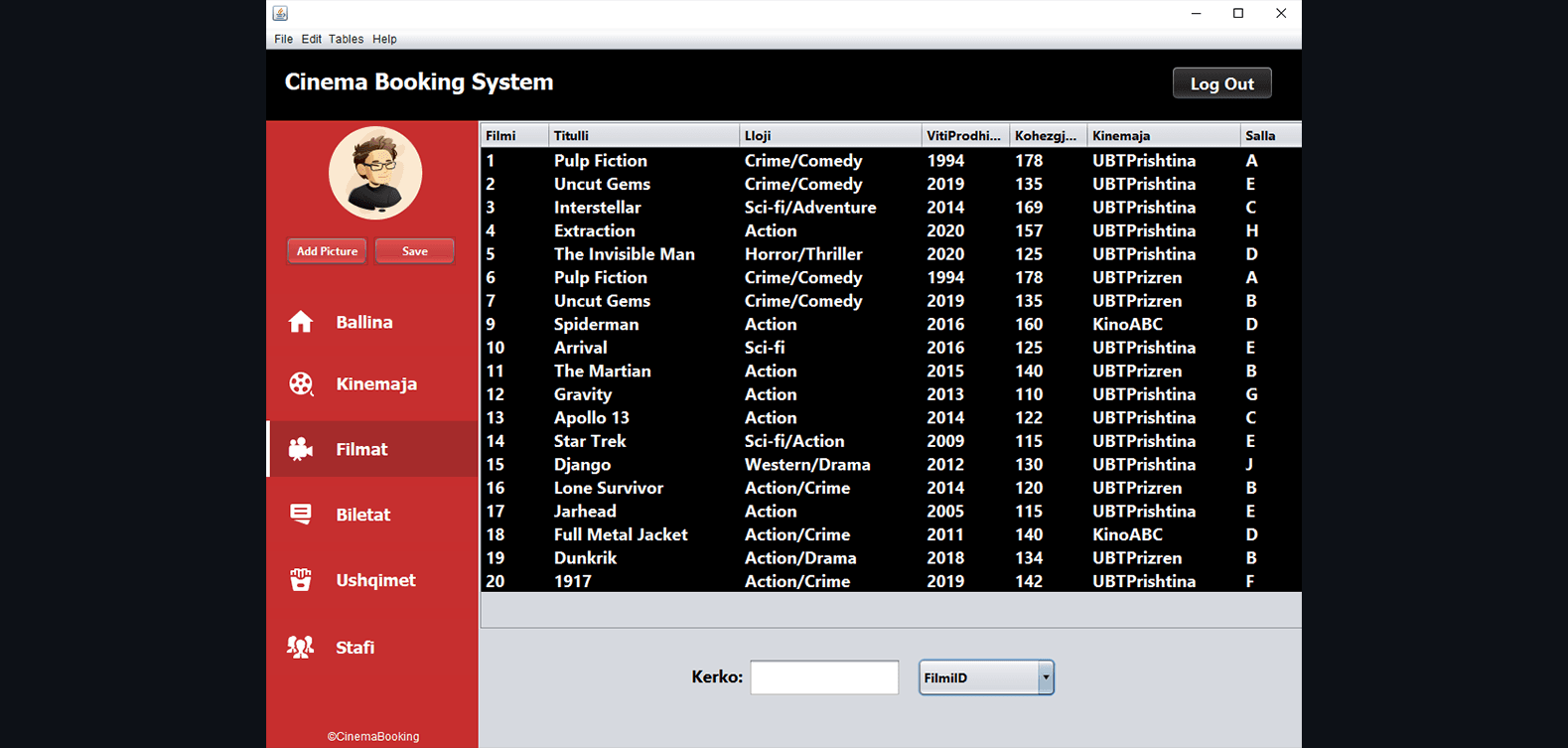Select the Interstellar row in the table
The height and width of the screenshot is (748, 1568).
point(598,208)
